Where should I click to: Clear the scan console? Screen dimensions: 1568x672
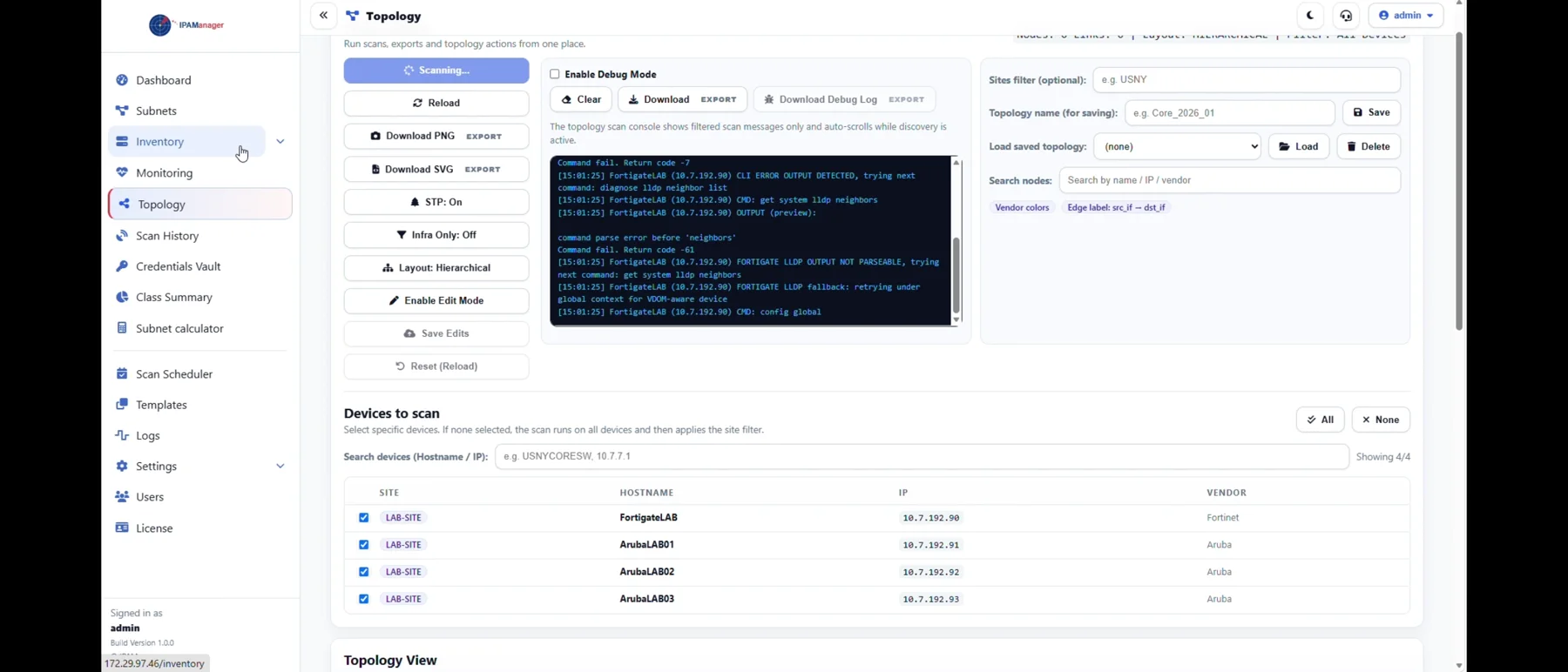(x=581, y=100)
